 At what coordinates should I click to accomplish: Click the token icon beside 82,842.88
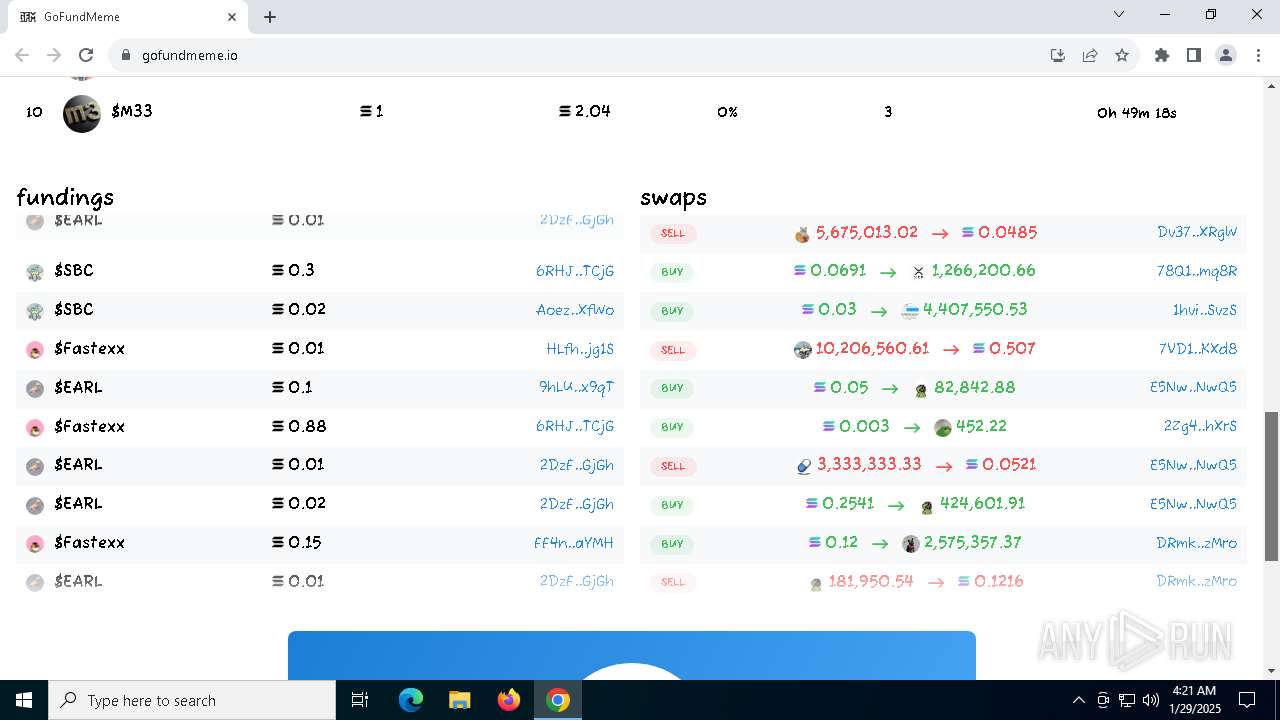(x=921, y=390)
